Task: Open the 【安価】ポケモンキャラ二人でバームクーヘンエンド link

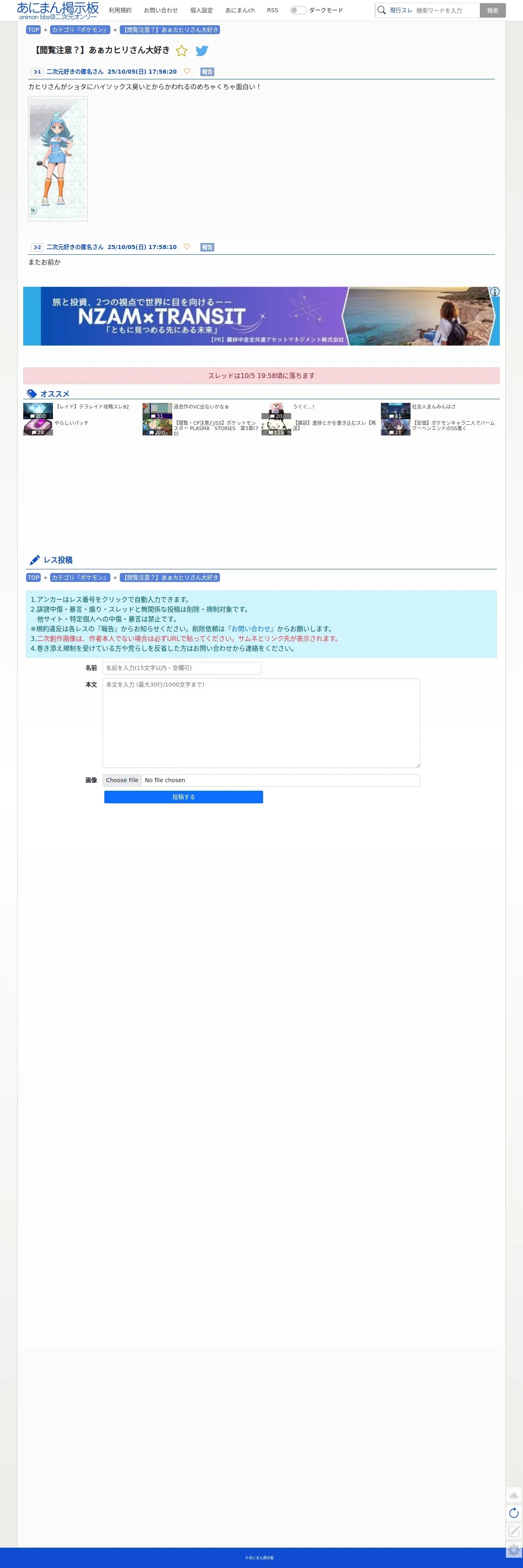Action: coord(453,426)
